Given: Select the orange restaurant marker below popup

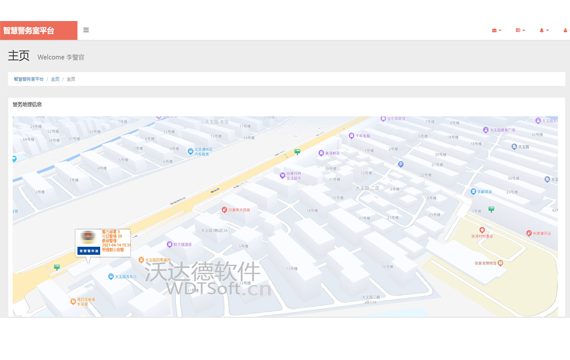Looking at the screenshot, I should point(141,260).
